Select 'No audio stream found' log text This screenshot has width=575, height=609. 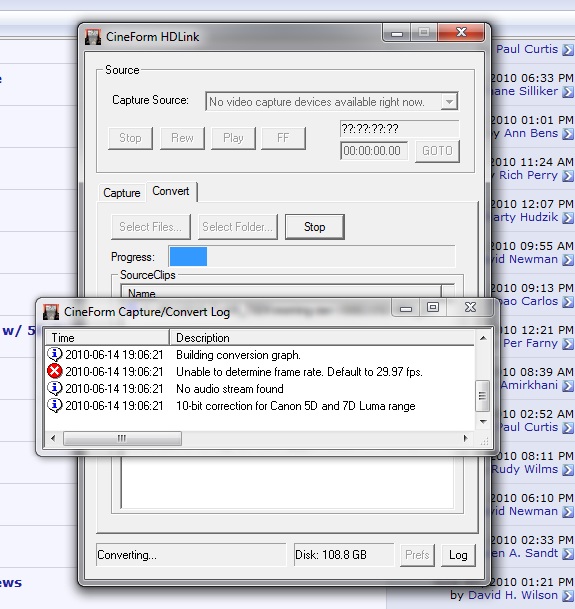230,389
